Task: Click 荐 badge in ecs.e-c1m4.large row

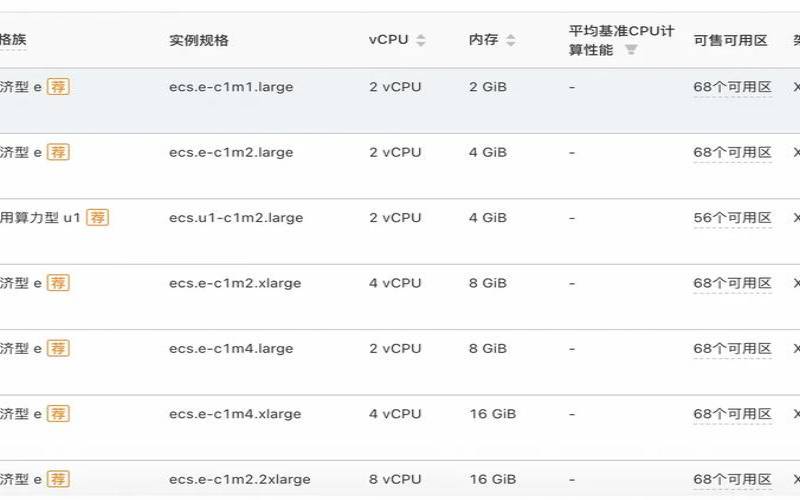Action: [59, 348]
